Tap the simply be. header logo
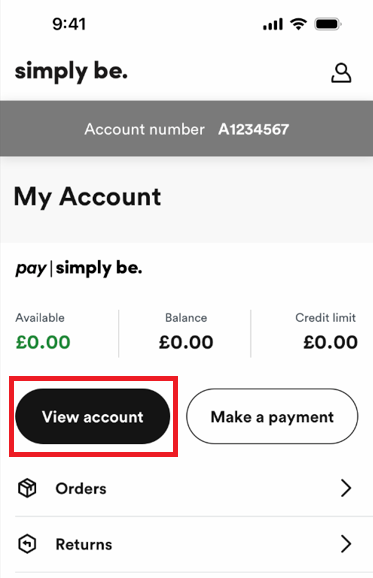This screenshot has height=578, width=373. (x=71, y=72)
